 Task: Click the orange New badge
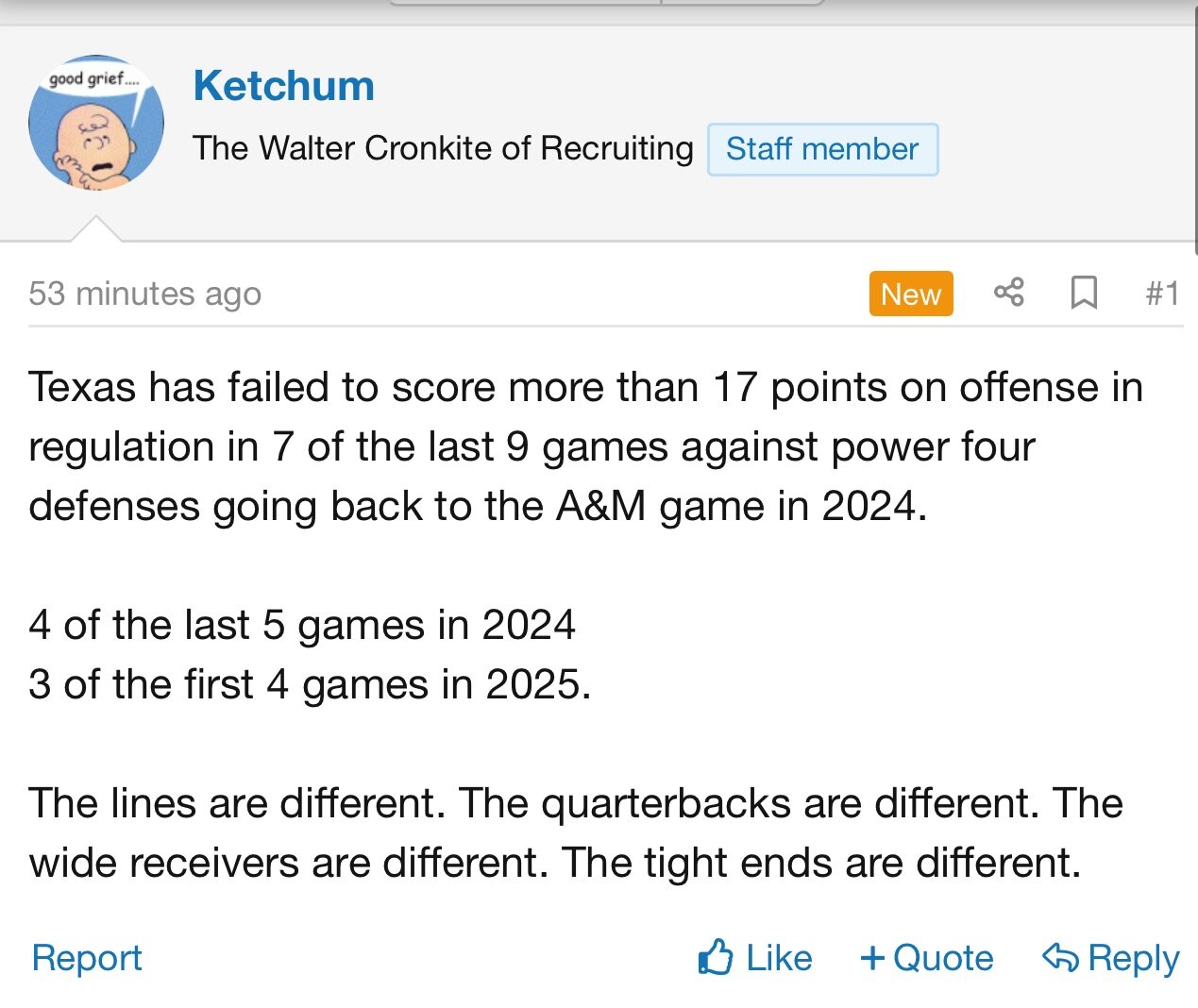pyautogui.click(x=910, y=294)
